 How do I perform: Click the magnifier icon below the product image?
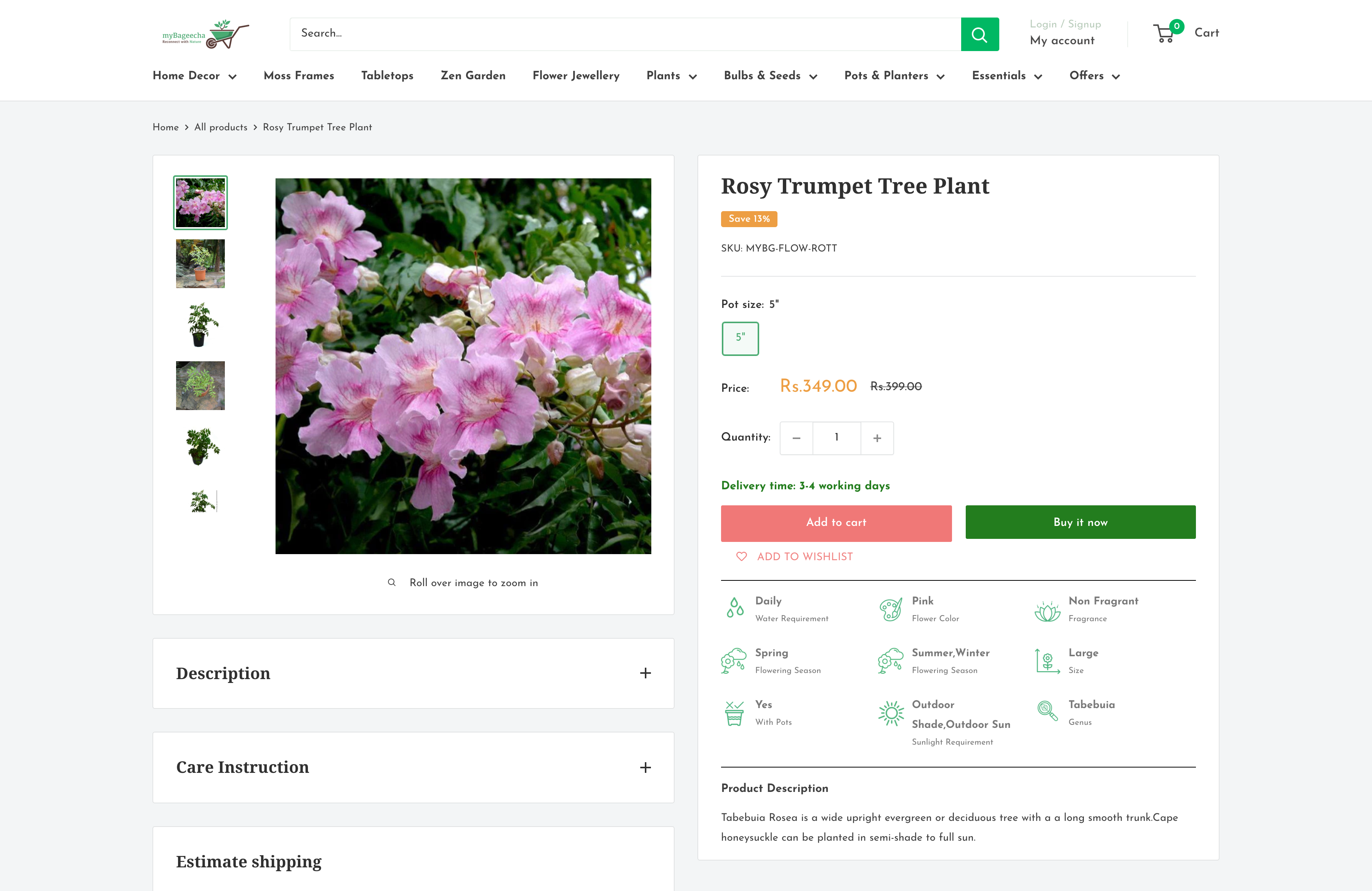point(391,583)
